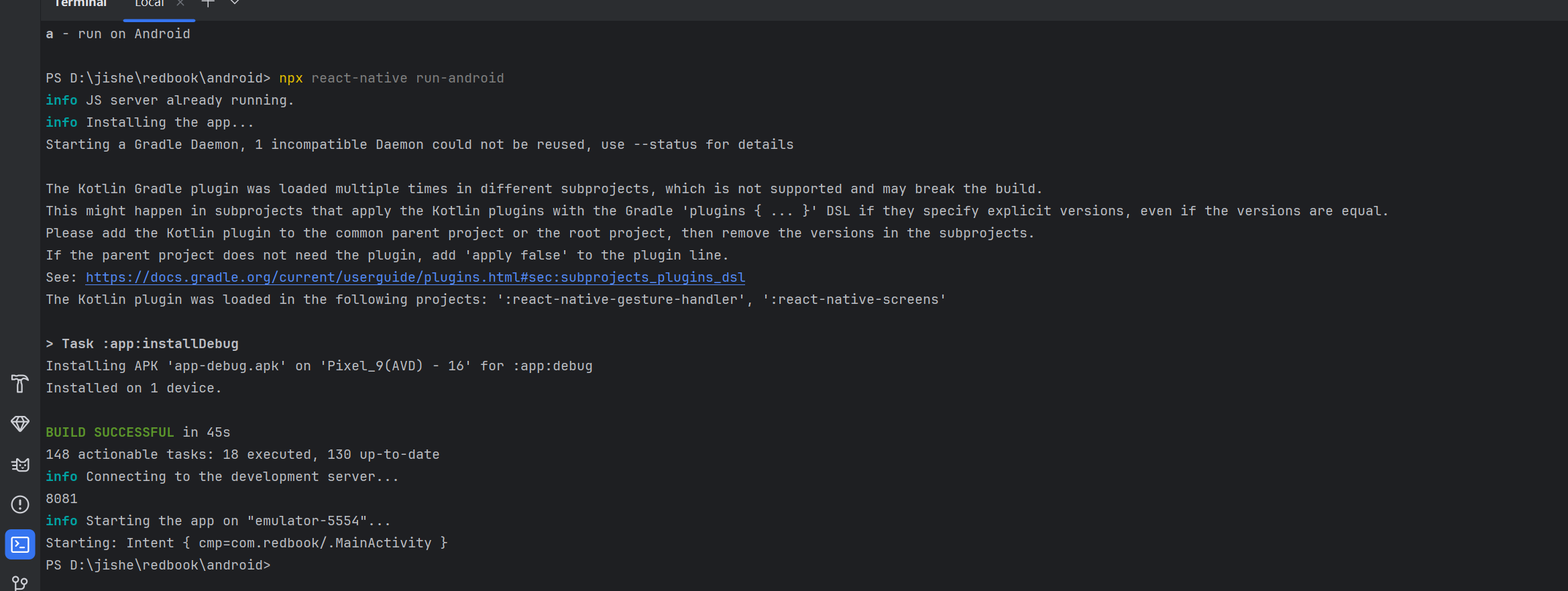
Task: Add a new terminal session tab
Action: click(x=208, y=3)
